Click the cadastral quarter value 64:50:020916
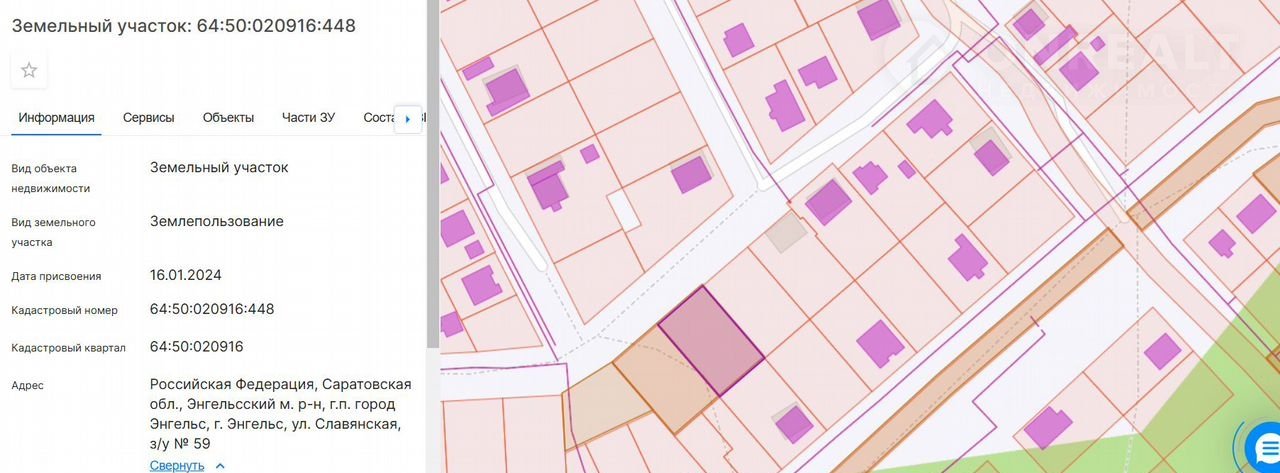 point(196,347)
